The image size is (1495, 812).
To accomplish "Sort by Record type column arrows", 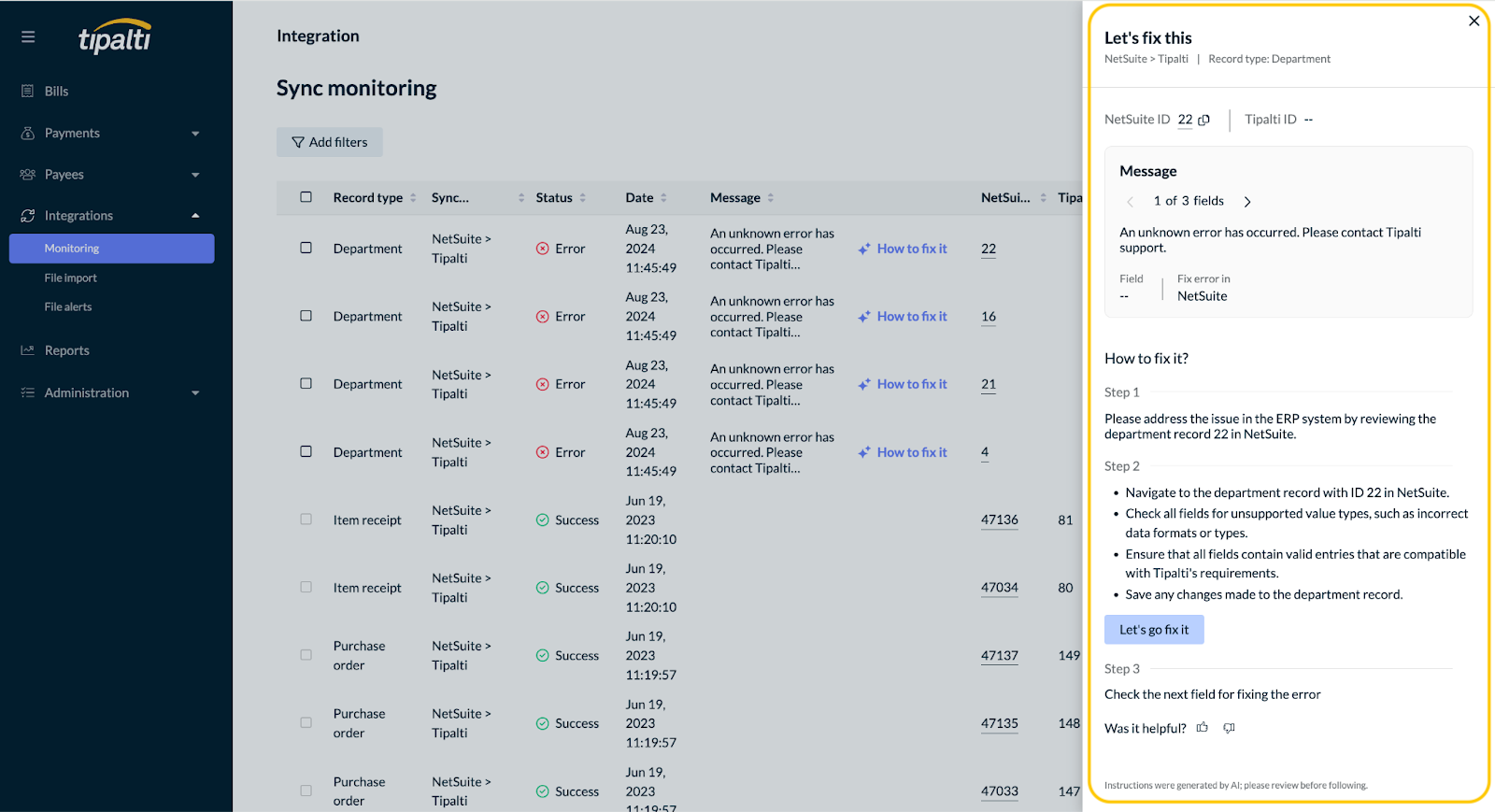I will tap(413, 197).
